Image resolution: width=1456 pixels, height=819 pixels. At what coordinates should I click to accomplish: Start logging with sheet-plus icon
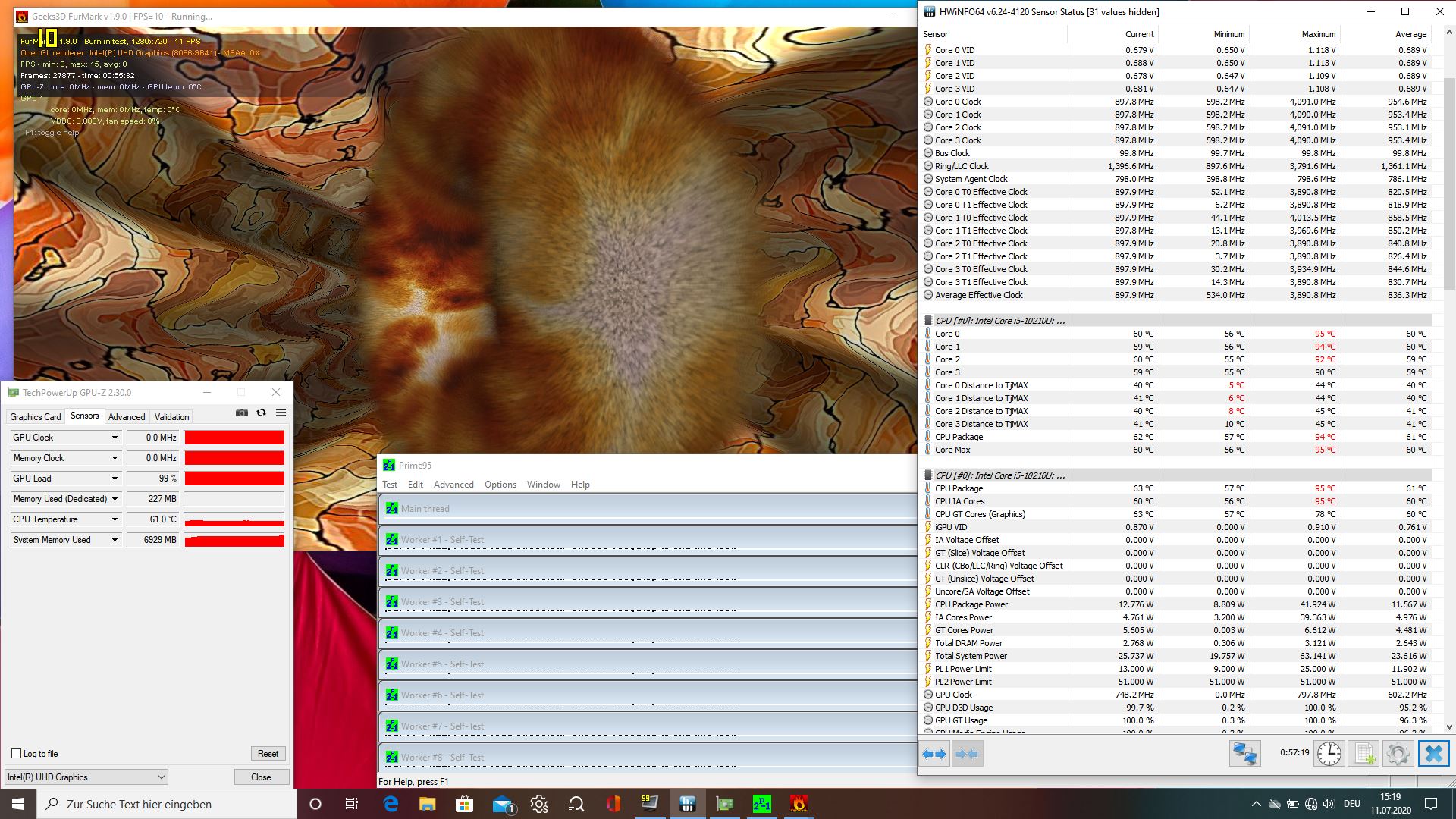(x=1363, y=754)
